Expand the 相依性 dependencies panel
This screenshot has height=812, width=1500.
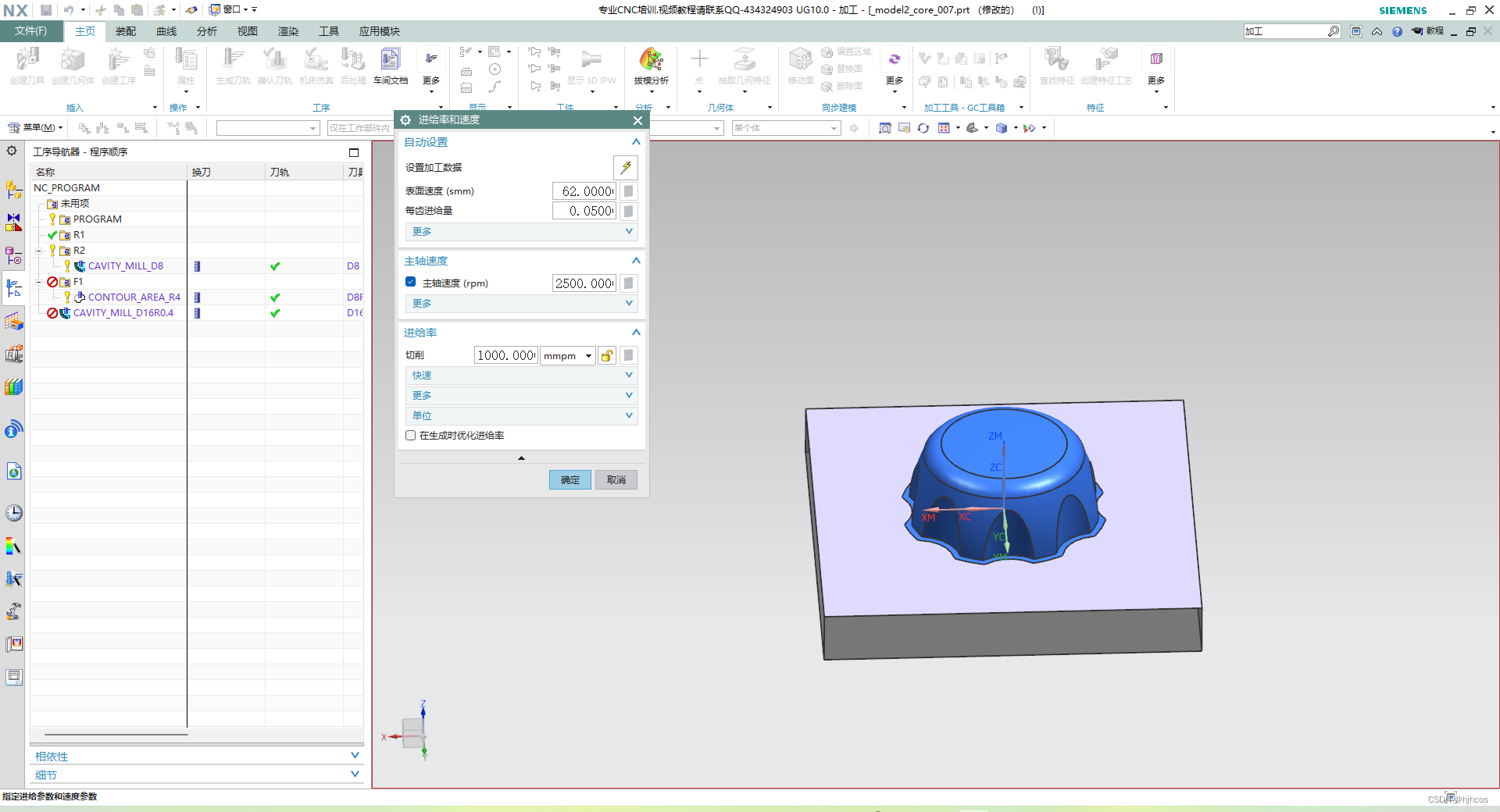pos(197,756)
